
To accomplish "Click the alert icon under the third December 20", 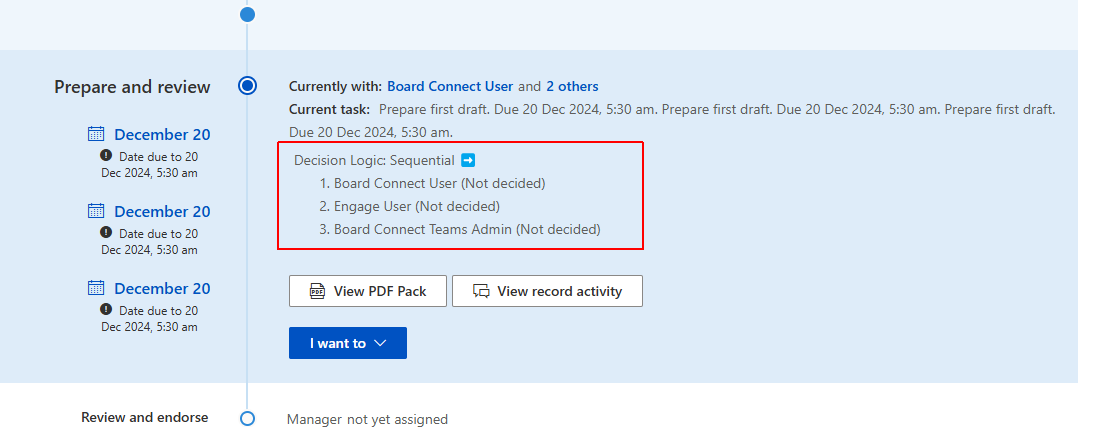I will pyautogui.click(x=106, y=310).
